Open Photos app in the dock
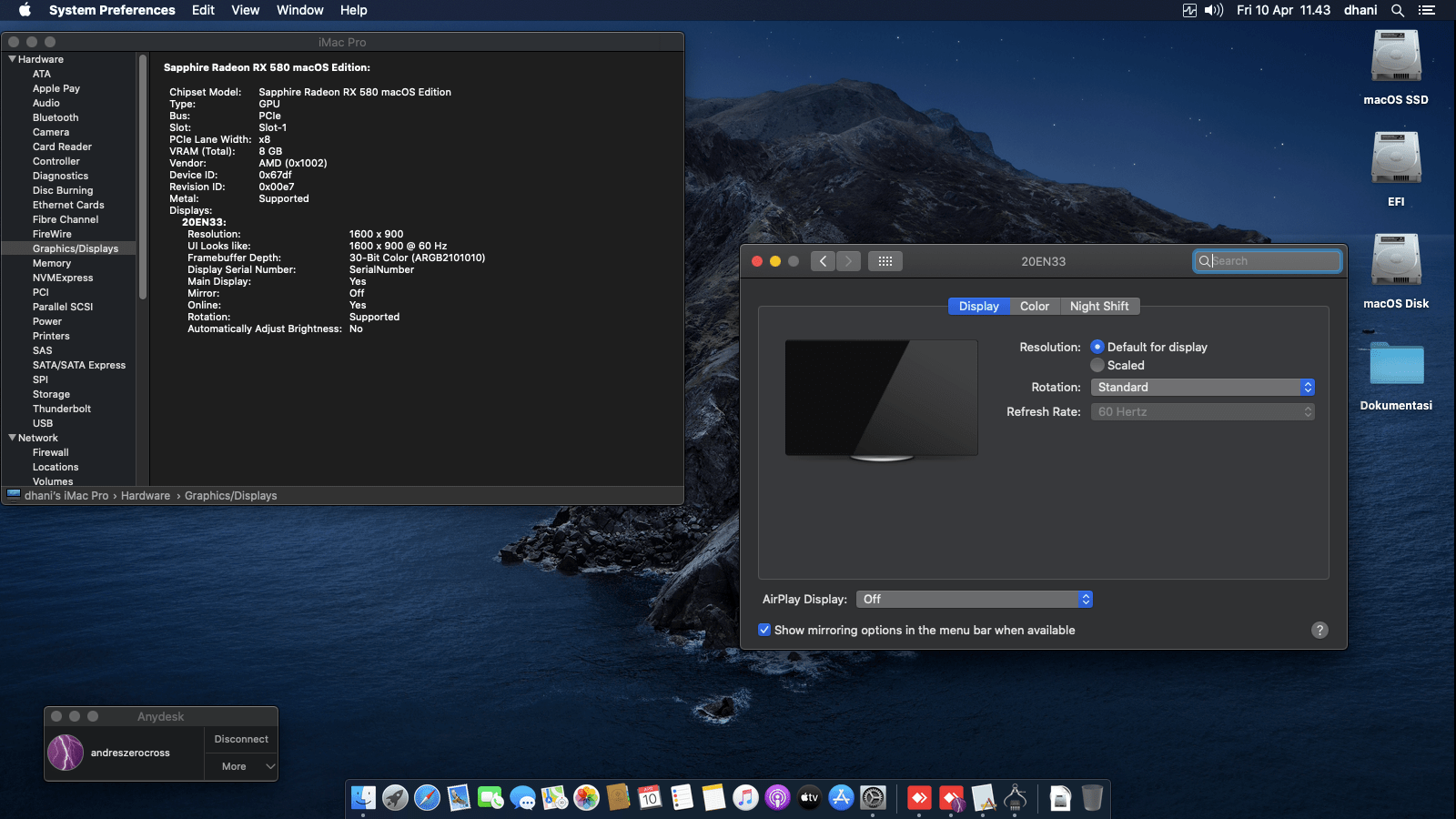 pos(586,798)
